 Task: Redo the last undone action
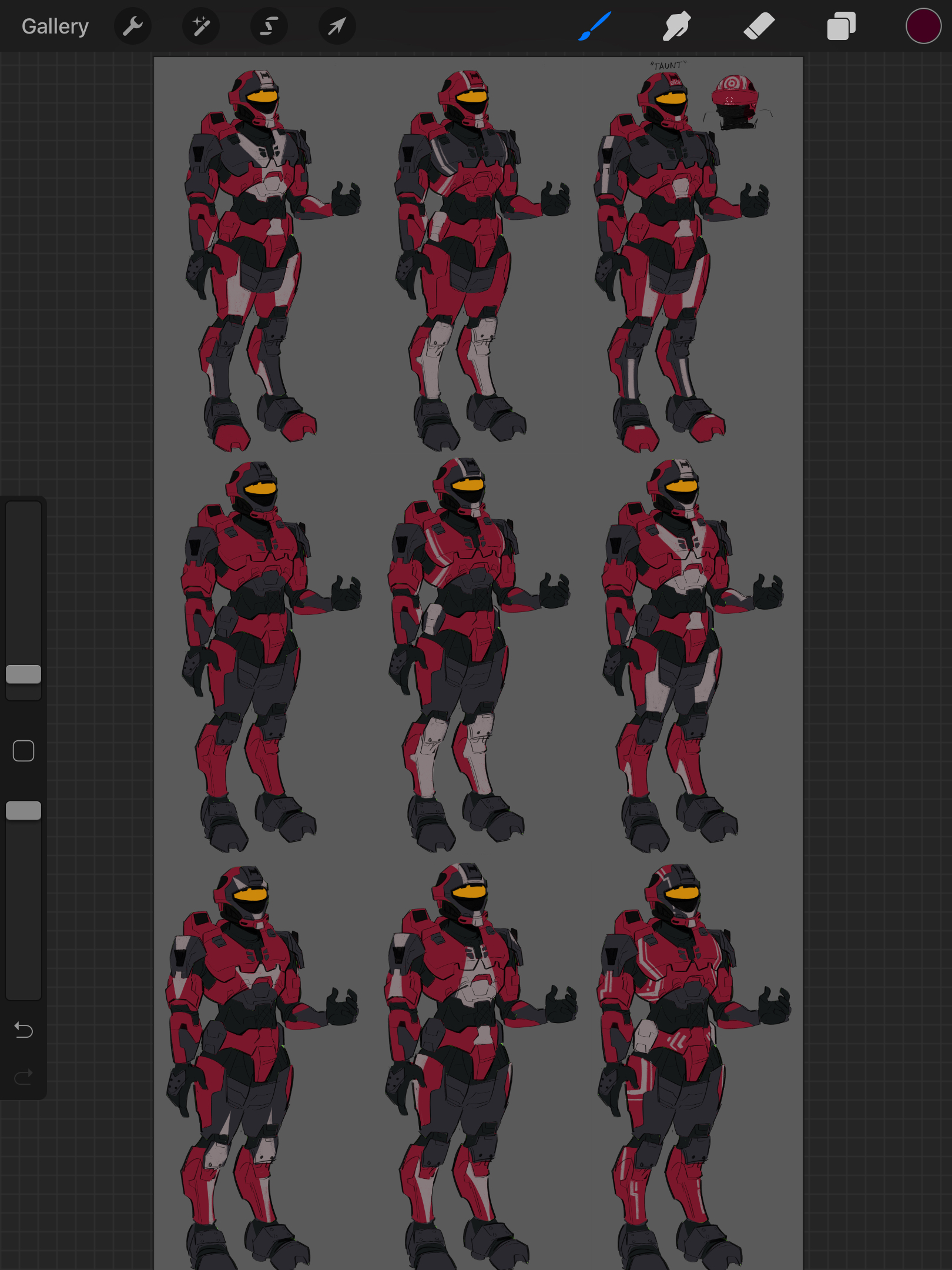(24, 1077)
